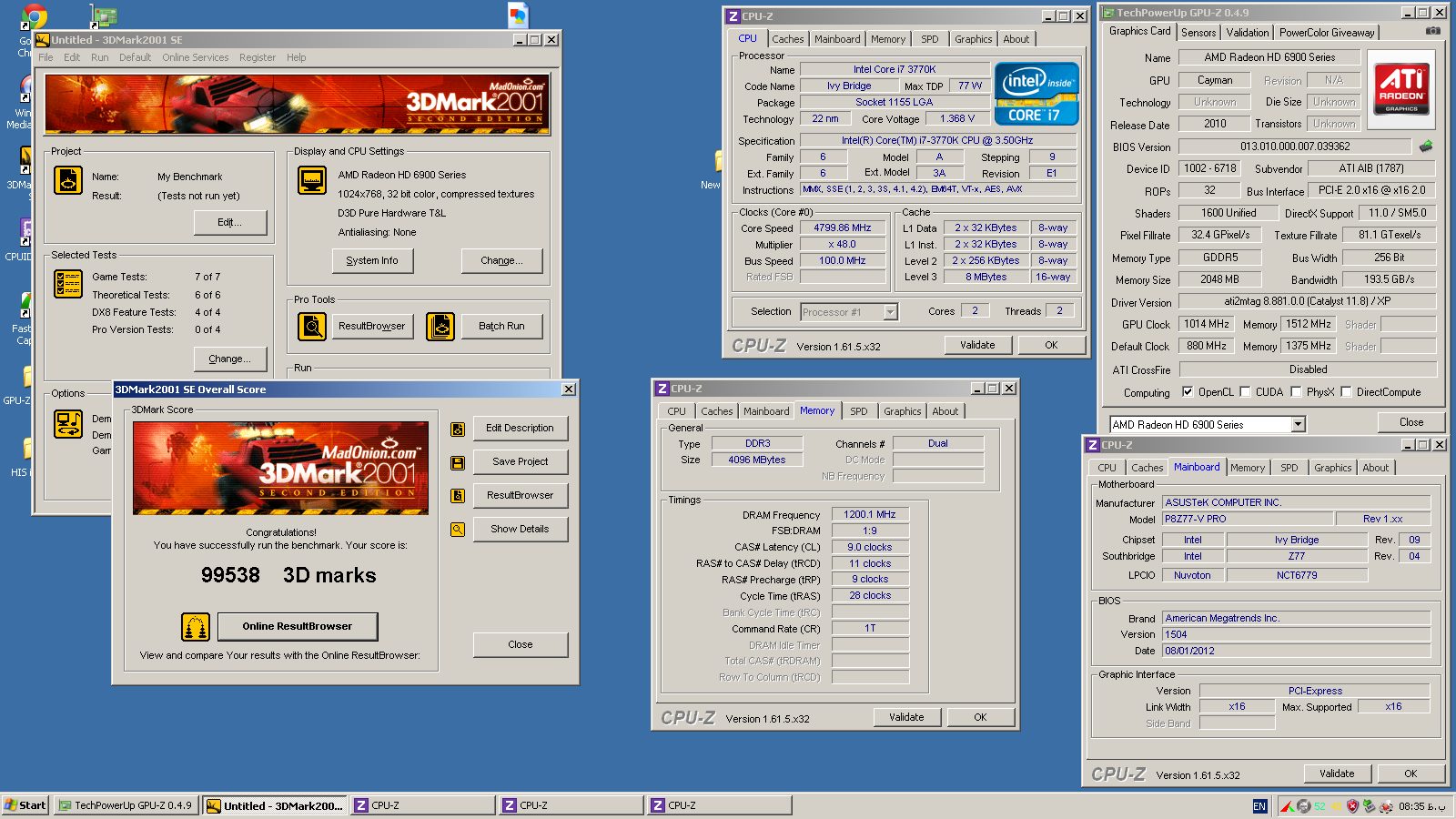Toggle the DirectCompute checkbox in GPU-Z
Screen dimensions: 1456x819
[1346, 392]
